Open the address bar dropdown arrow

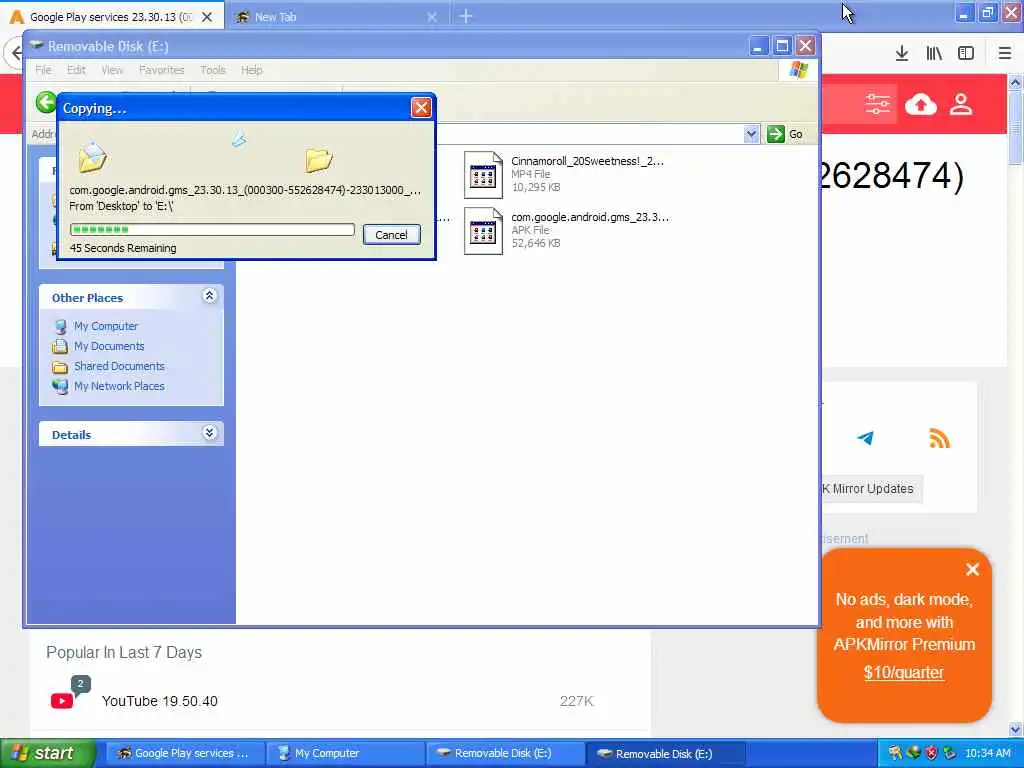[751, 134]
